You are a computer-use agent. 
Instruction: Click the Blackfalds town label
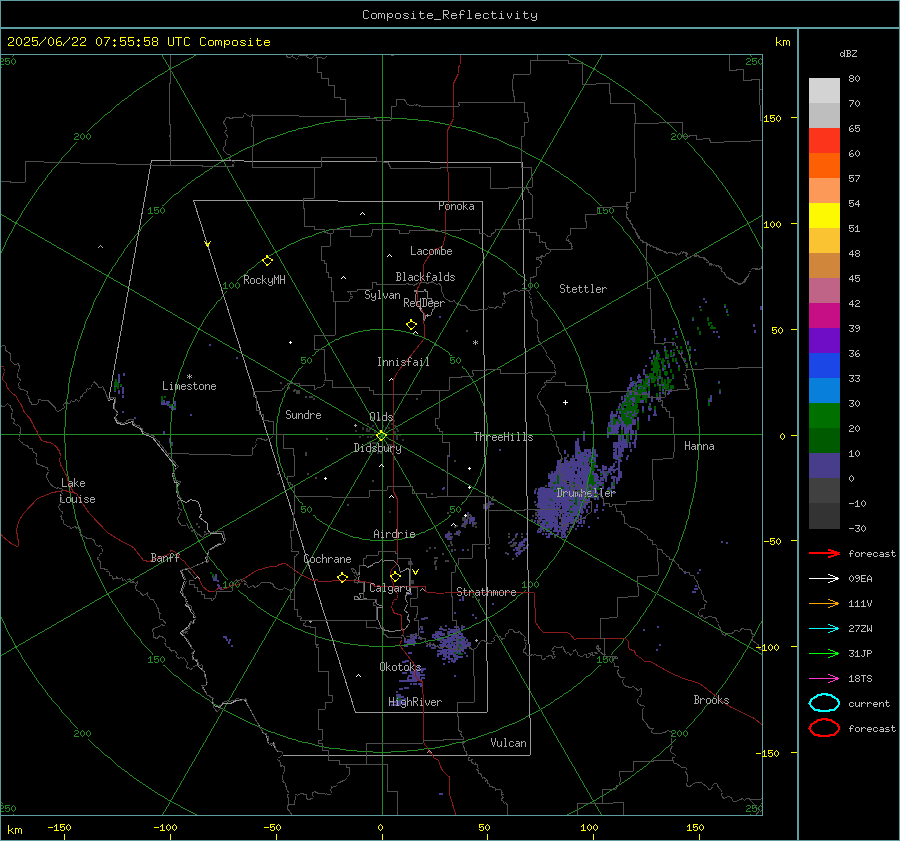pyautogui.click(x=425, y=277)
